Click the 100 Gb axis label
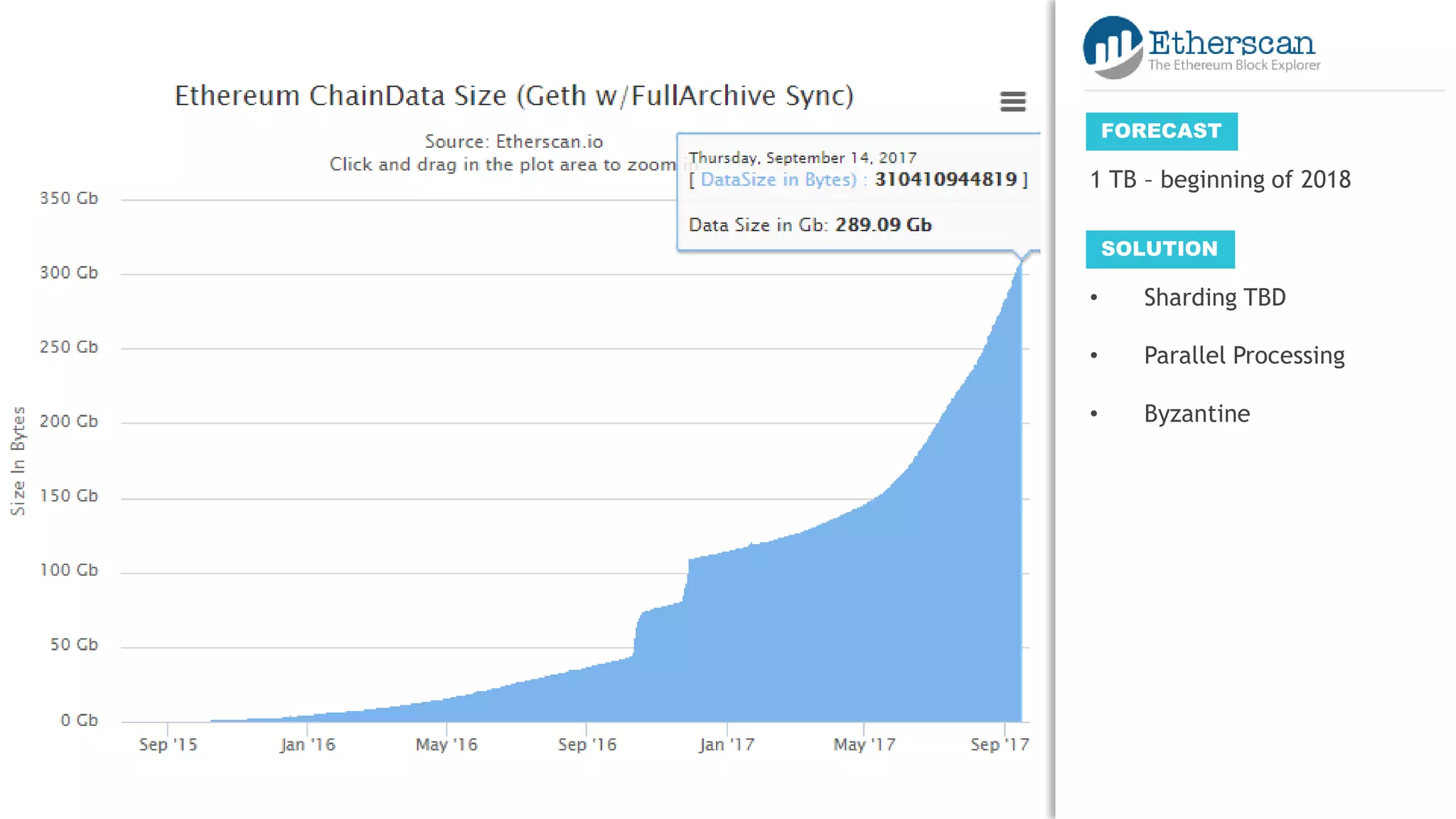The height and width of the screenshot is (819, 1456). tap(69, 570)
